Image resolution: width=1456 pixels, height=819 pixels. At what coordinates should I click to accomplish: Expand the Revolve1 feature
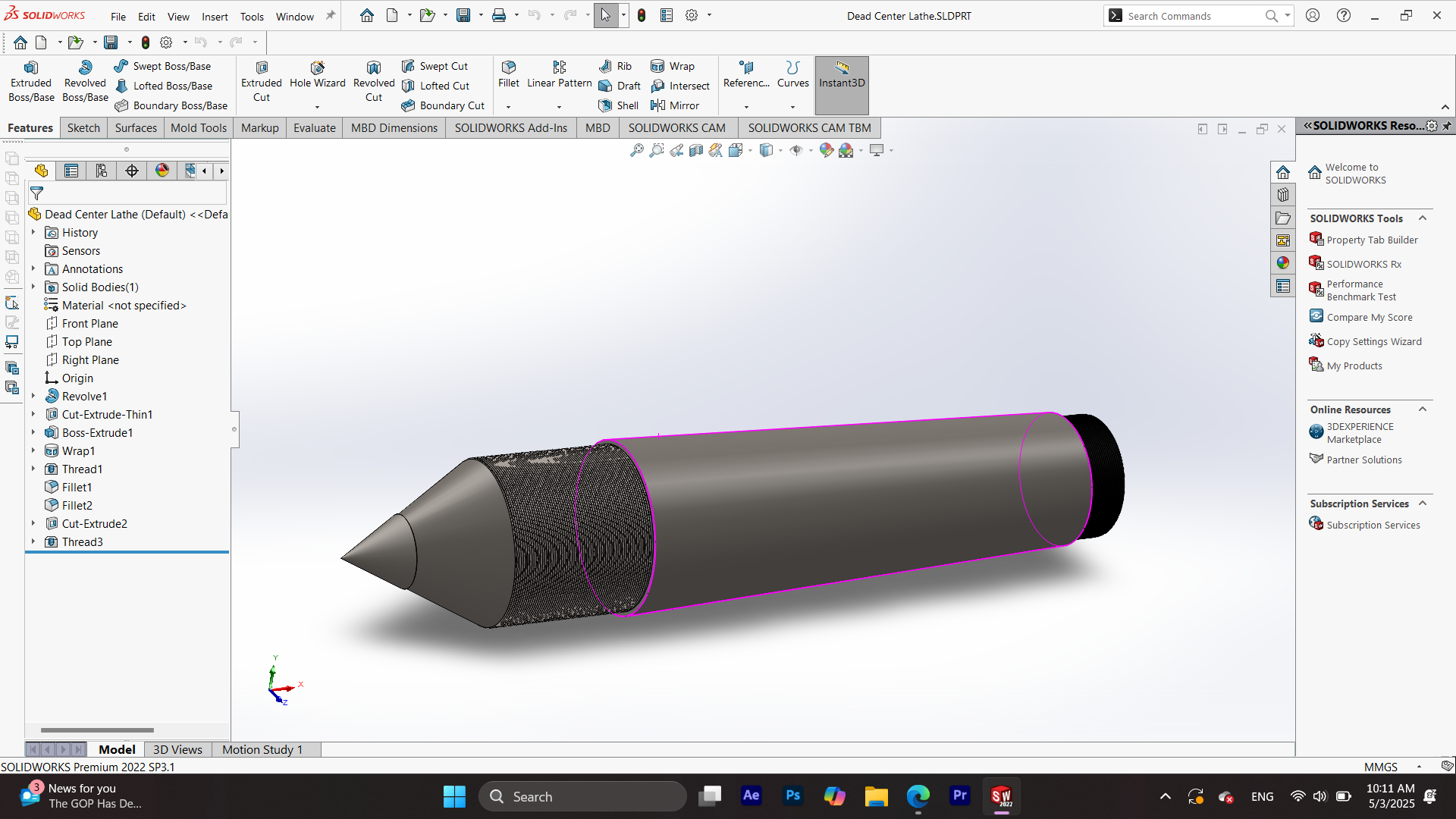pos(33,397)
